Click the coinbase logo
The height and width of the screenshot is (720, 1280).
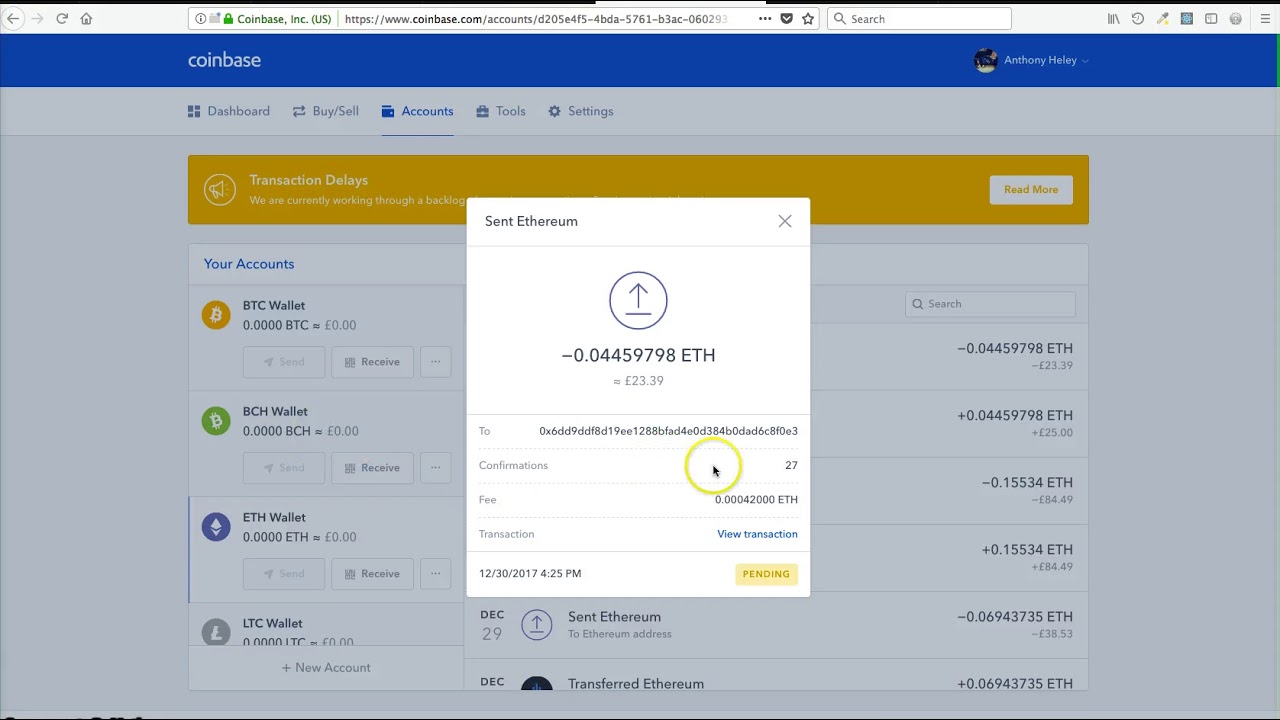(224, 60)
